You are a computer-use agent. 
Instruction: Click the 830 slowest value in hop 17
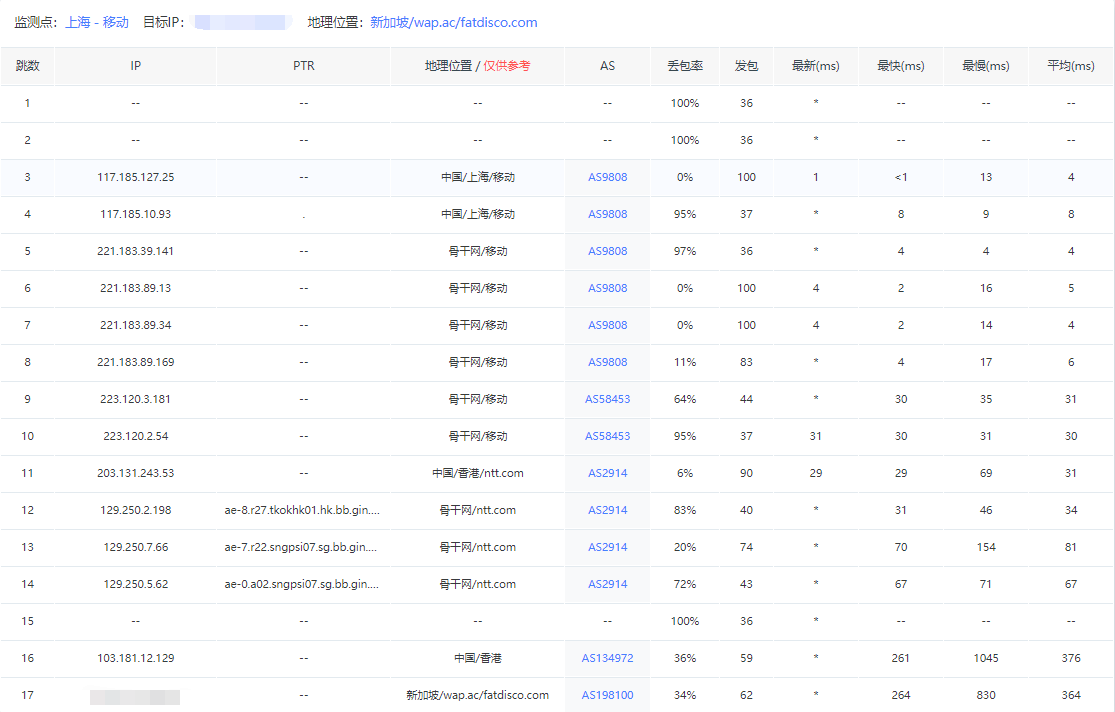tap(986, 695)
